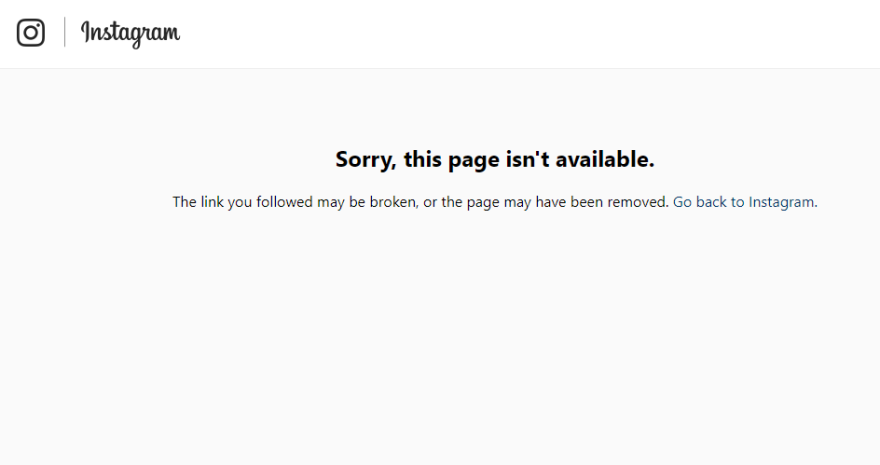The height and width of the screenshot is (465, 880).
Task: Click the divider between camera icon and wordmark
Action: pos(65,32)
